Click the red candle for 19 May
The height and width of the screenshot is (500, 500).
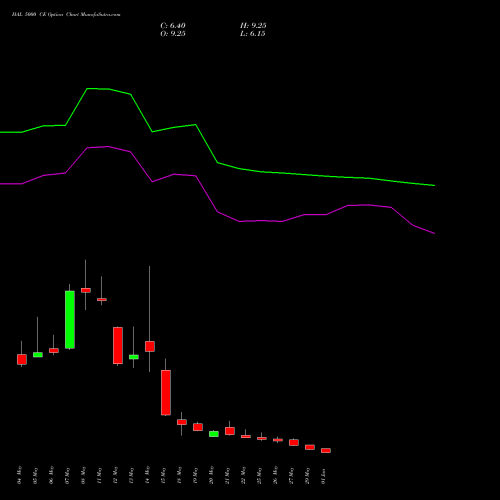tap(198, 427)
